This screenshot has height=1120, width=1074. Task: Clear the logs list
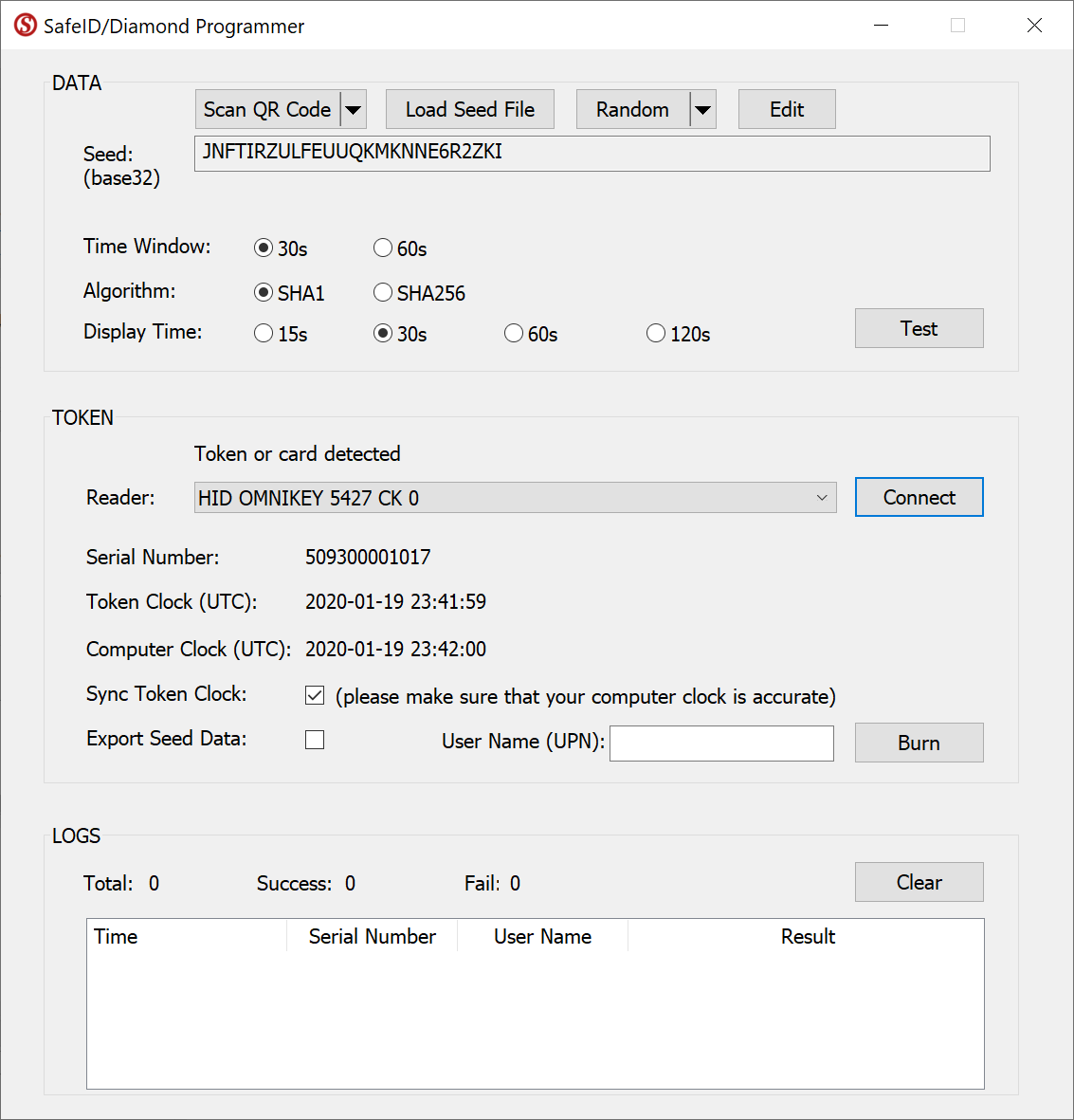pos(919,883)
